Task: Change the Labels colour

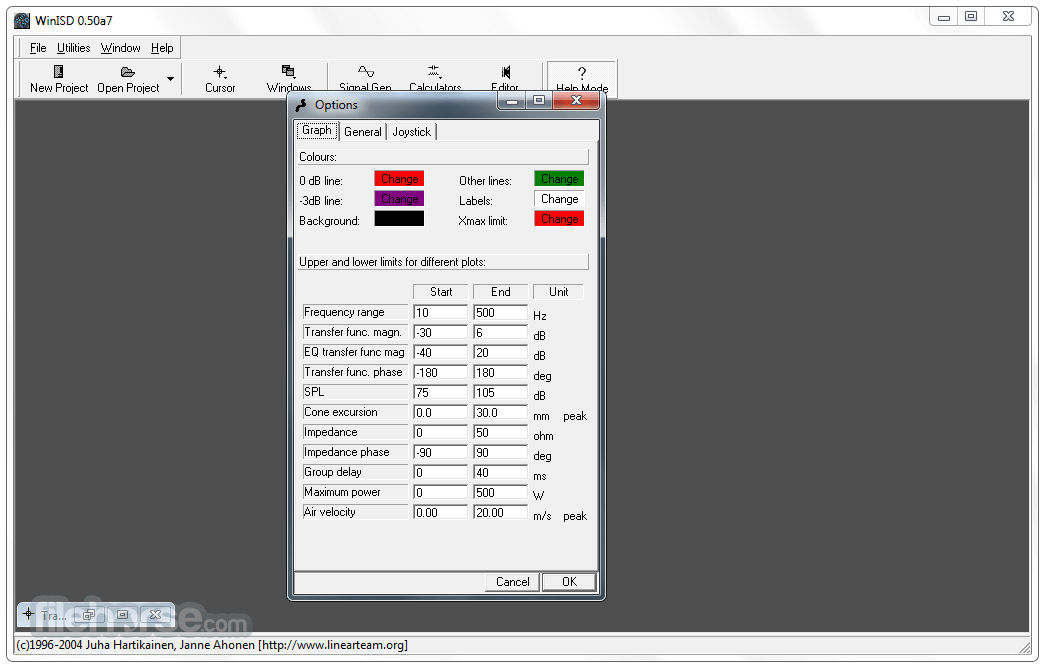Action: [559, 199]
